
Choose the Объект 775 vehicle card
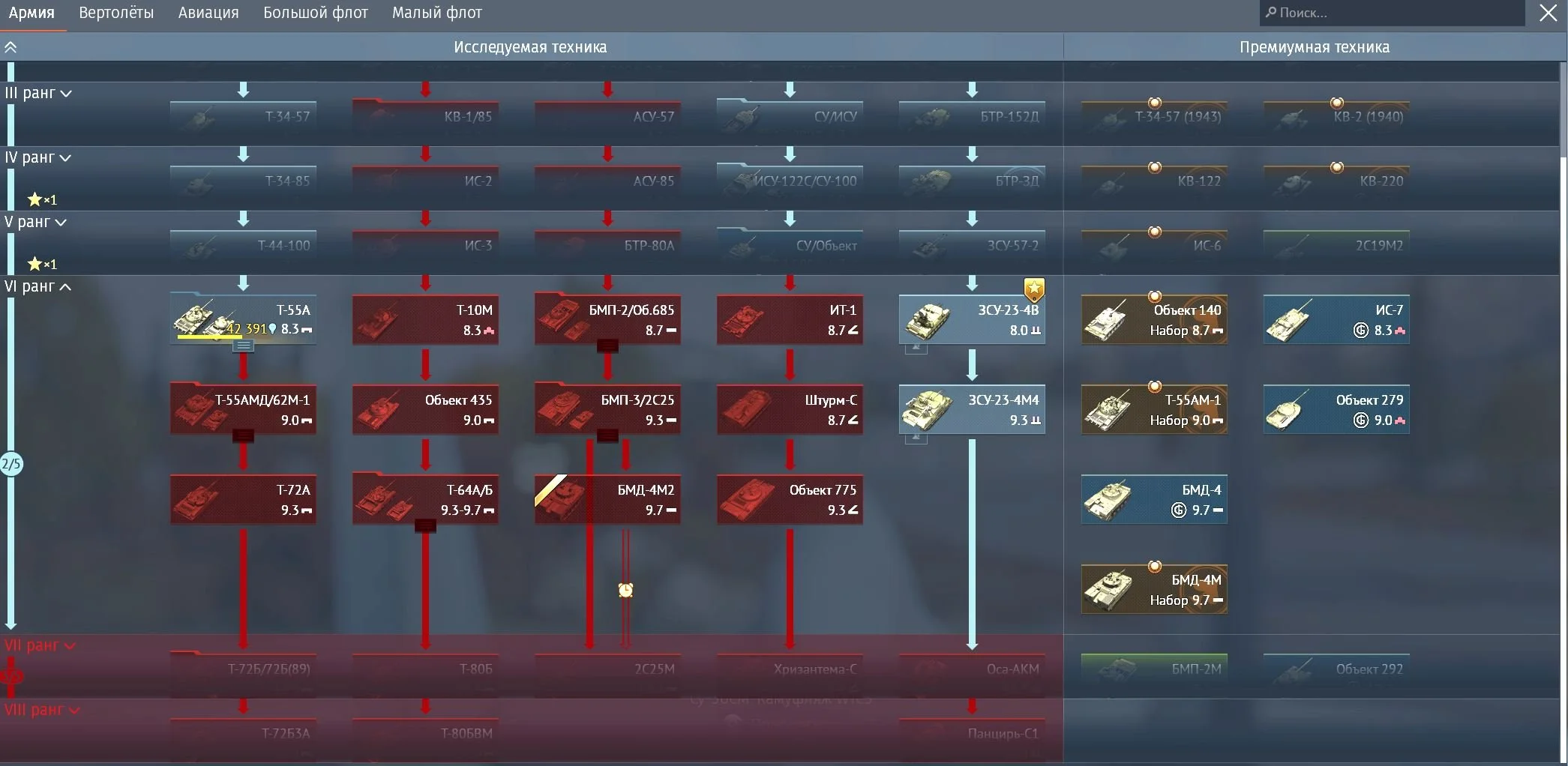click(x=790, y=498)
